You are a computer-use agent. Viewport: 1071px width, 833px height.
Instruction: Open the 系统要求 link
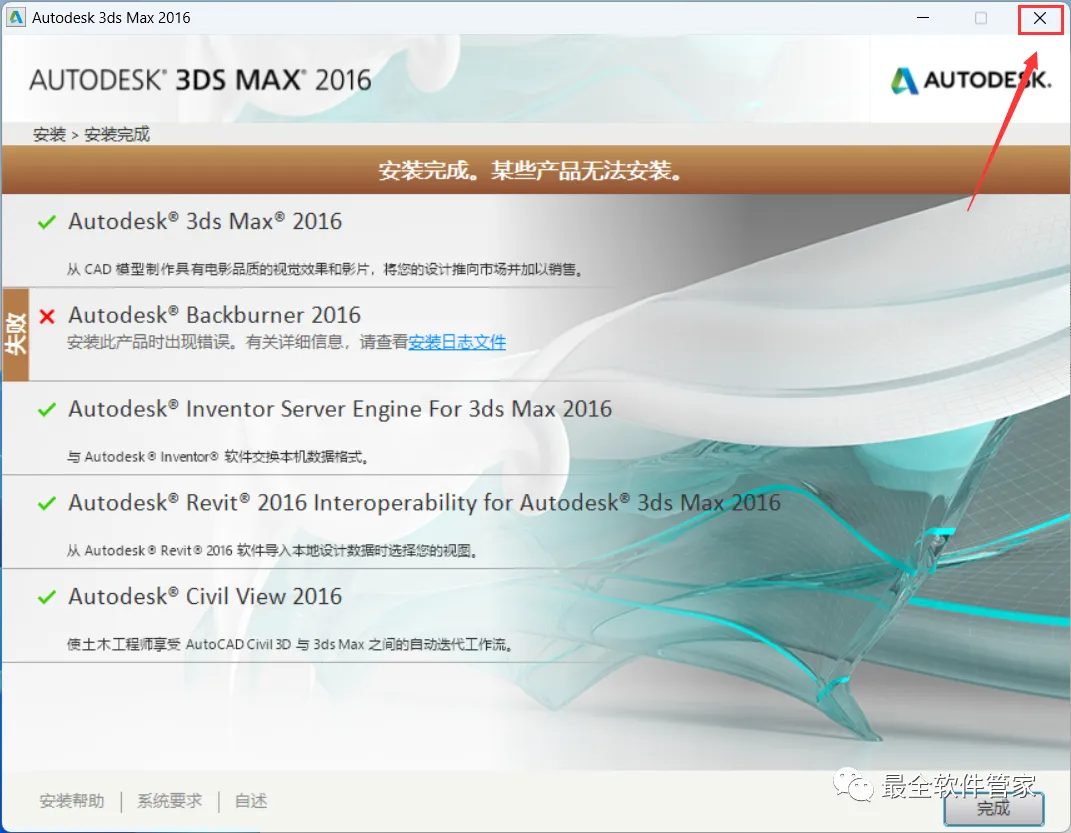[x=169, y=801]
